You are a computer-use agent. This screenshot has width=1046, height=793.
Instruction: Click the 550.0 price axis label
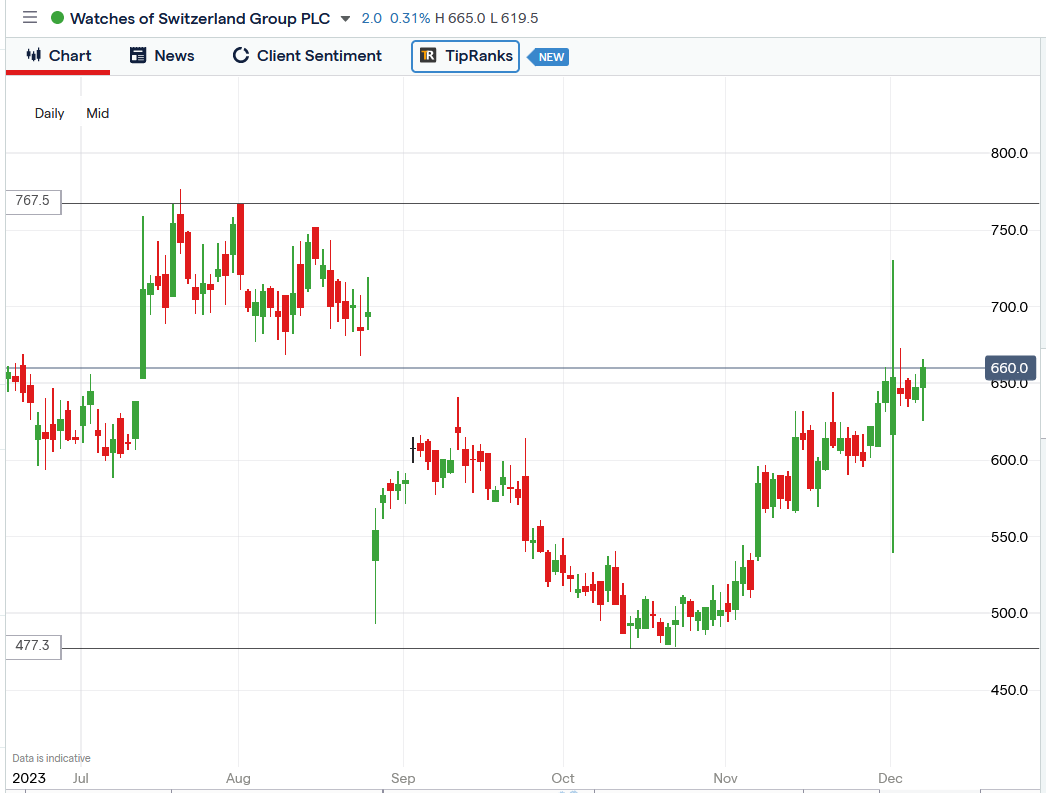[x=1009, y=537]
